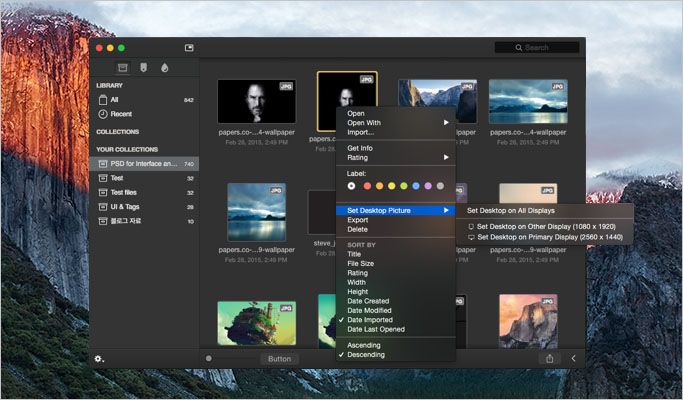Click the thumbnail size slider knob
This screenshot has height=400, width=683.
coord(209,358)
